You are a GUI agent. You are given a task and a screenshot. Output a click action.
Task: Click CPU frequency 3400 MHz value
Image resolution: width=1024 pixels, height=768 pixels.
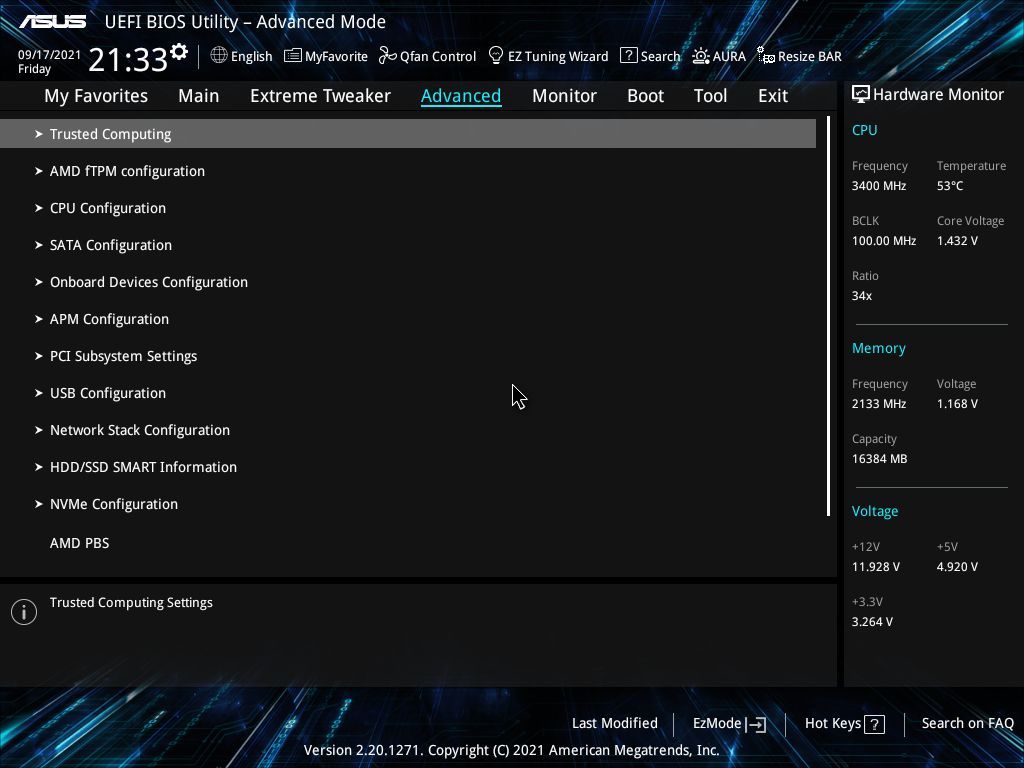[878, 186]
